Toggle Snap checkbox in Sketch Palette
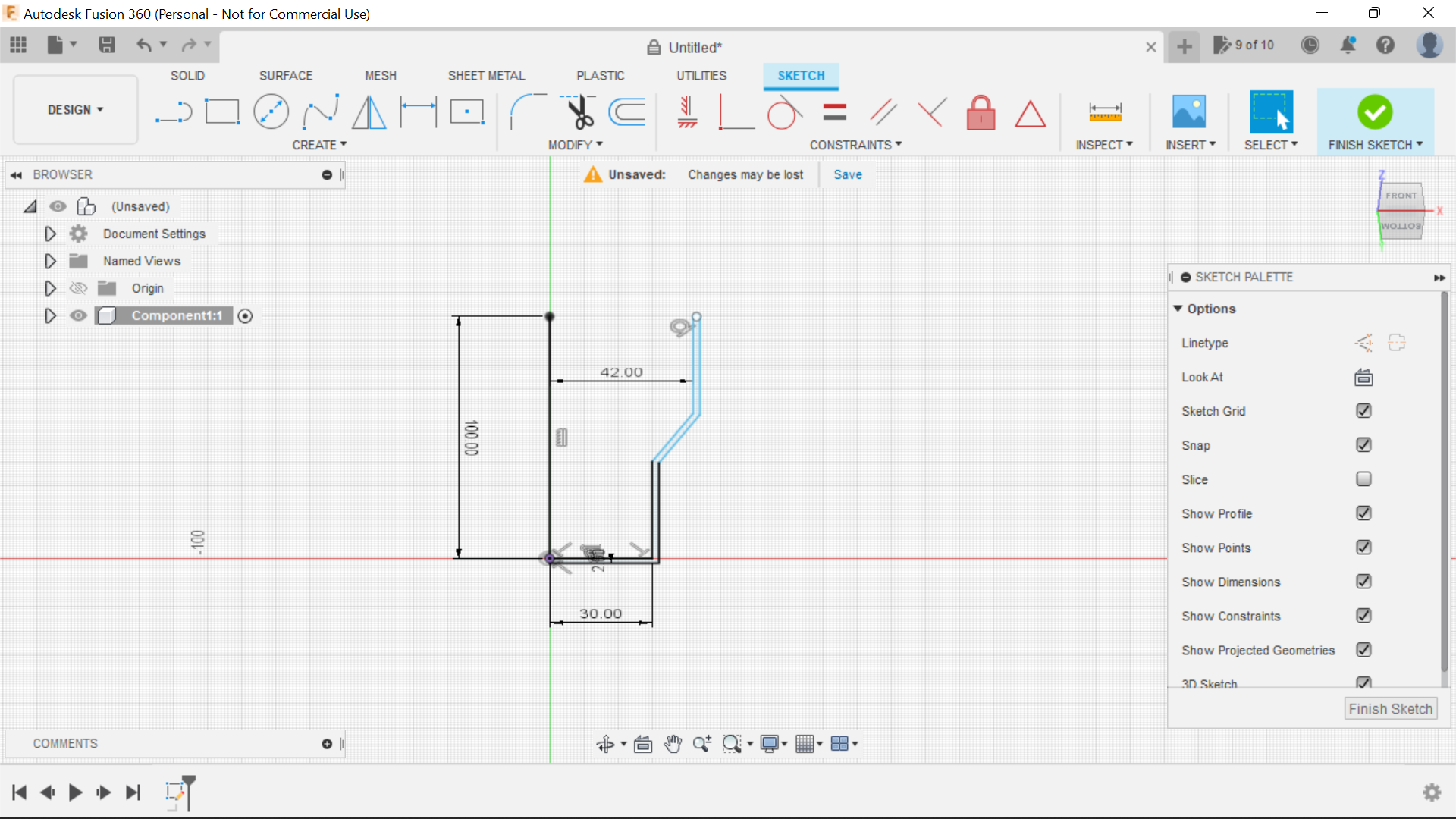 coord(1363,445)
